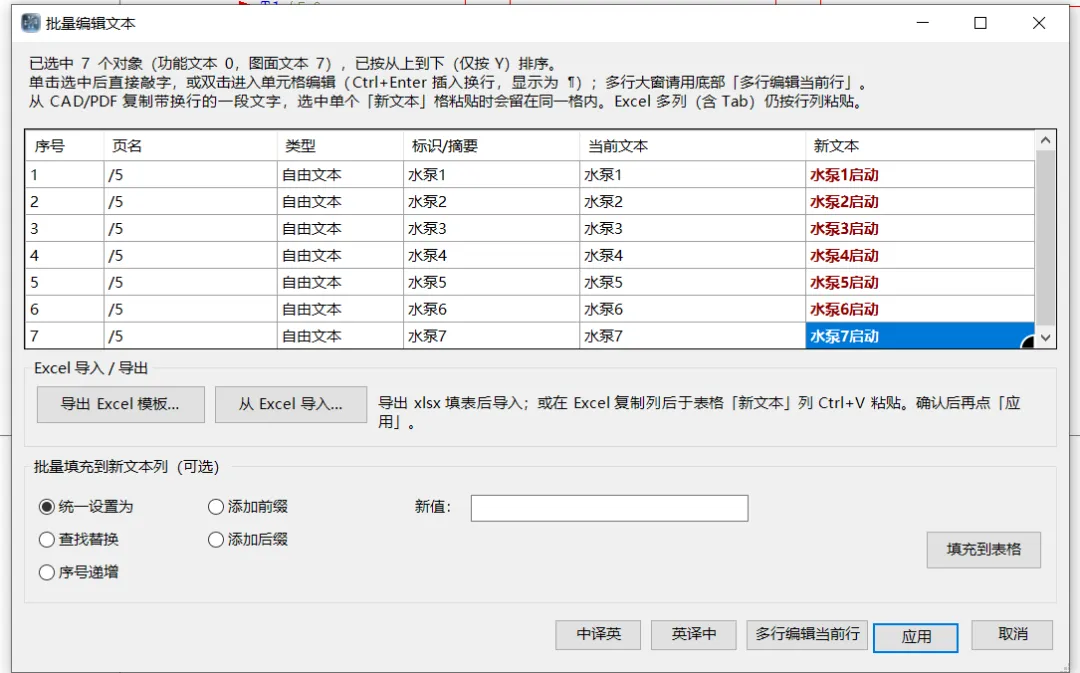Select the highlighted 水泵7启动 cell
Image resolution: width=1080 pixels, height=673 pixels.
(x=920, y=336)
